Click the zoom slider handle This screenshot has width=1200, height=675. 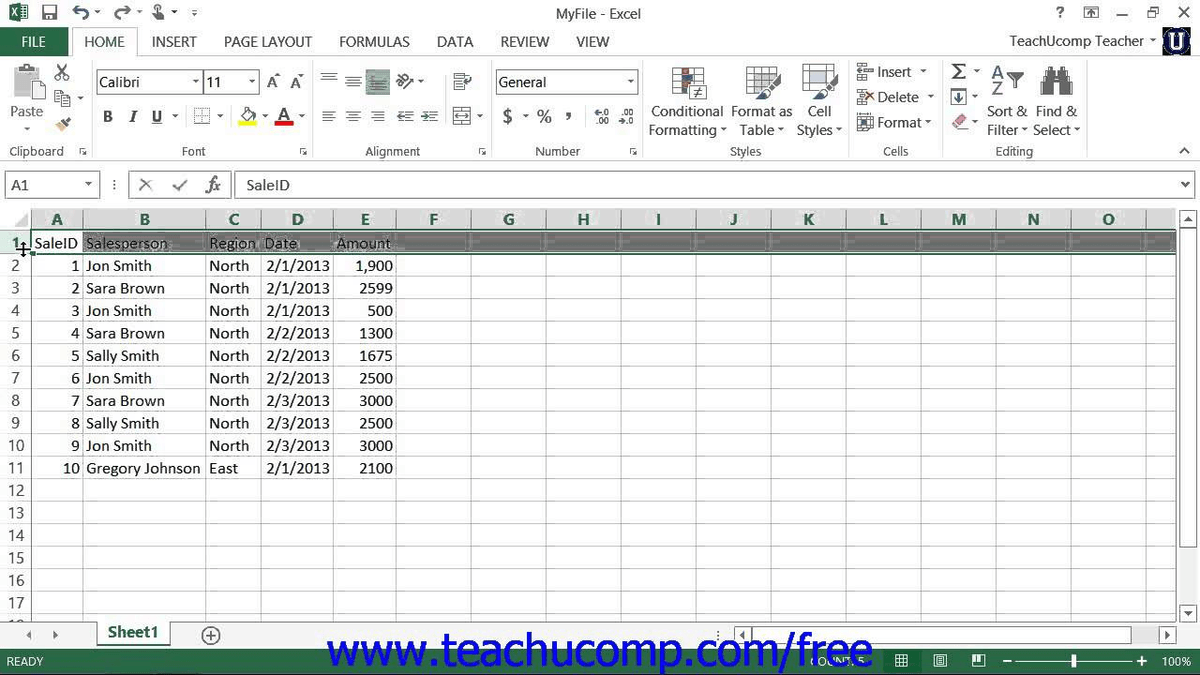(x=1073, y=661)
